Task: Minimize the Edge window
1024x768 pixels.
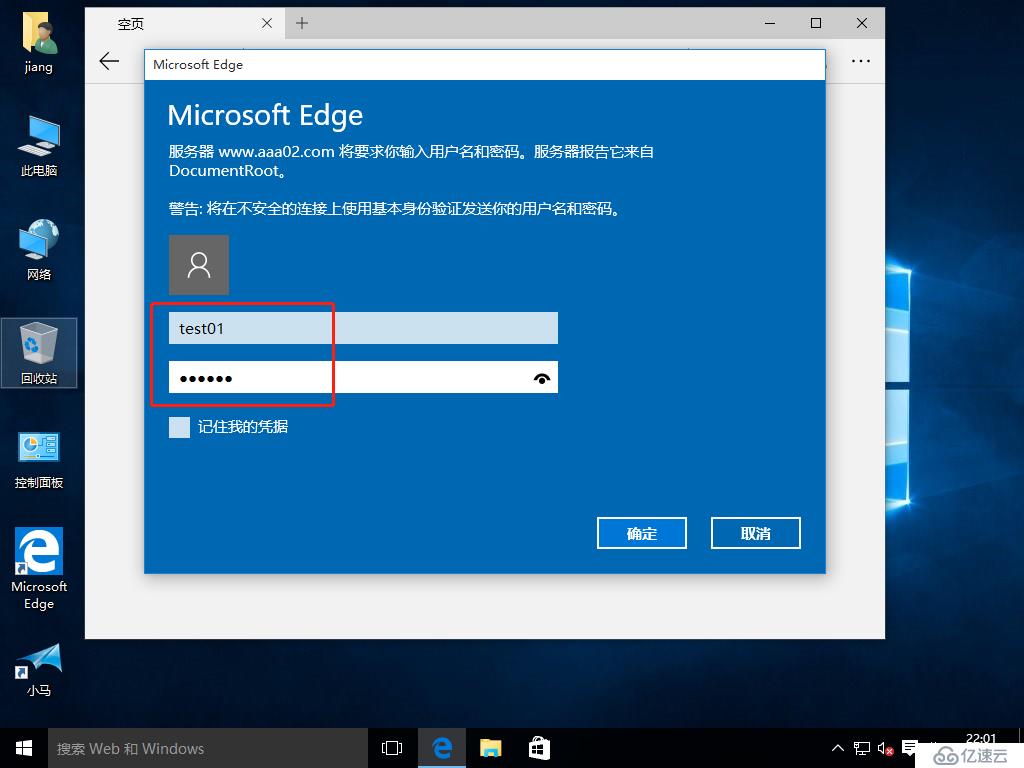Action: [x=770, y=24]
